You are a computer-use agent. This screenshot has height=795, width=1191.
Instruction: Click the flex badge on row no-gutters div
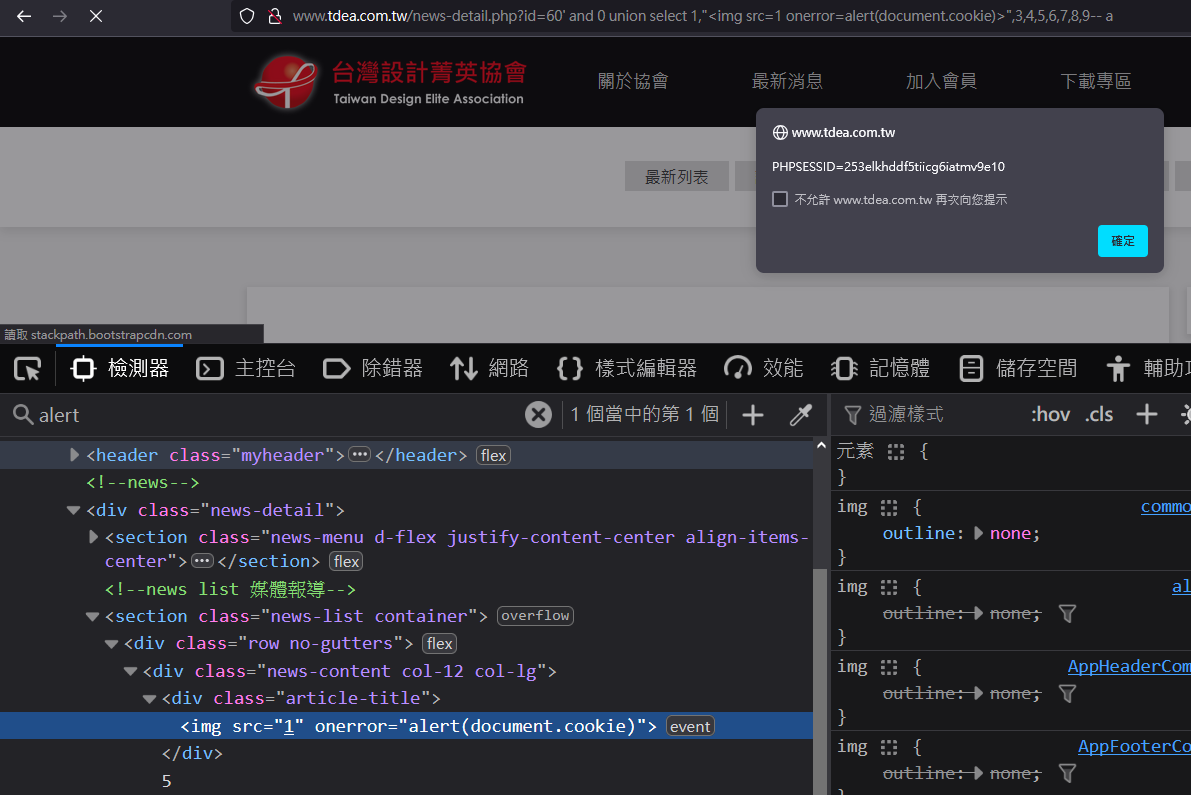tap(440, 644)
